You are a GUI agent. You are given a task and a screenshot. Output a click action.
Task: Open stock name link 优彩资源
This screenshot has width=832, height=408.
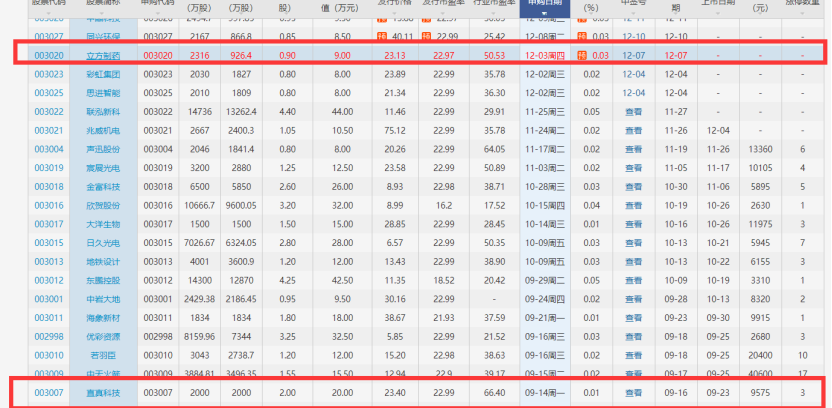[103, 336]
